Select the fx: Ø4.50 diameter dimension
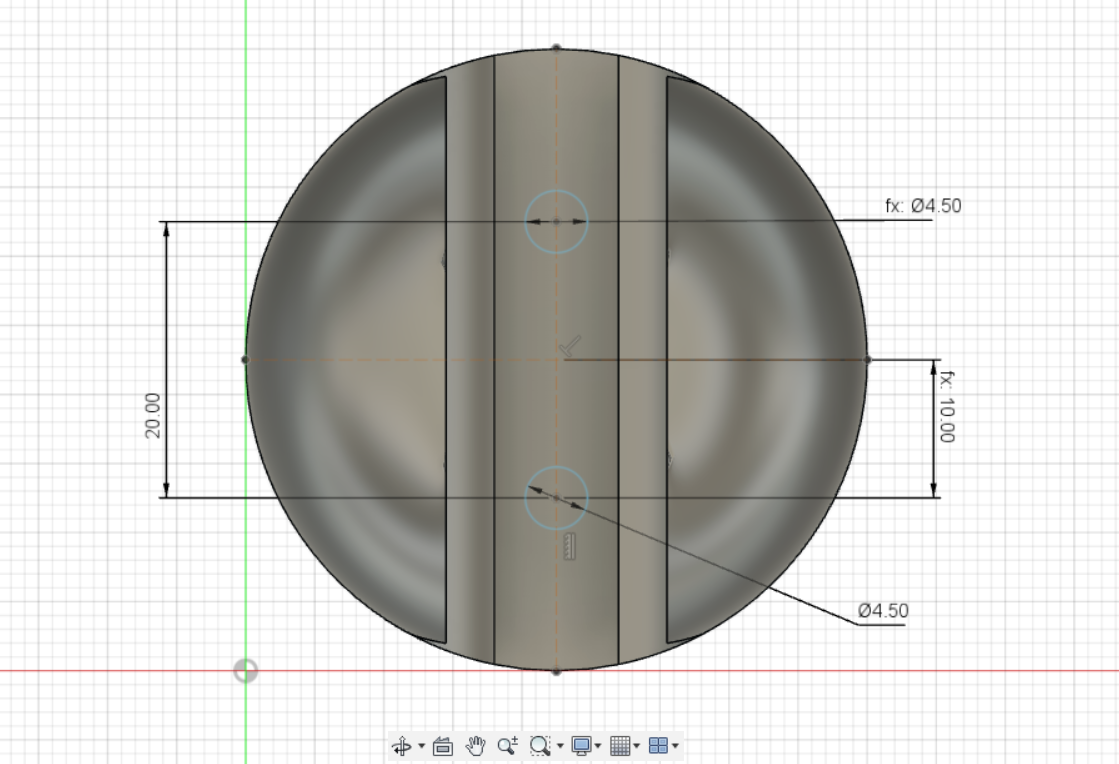This screenshot has height=764, width=1119. pyautogui.click(x=923, y=205)
